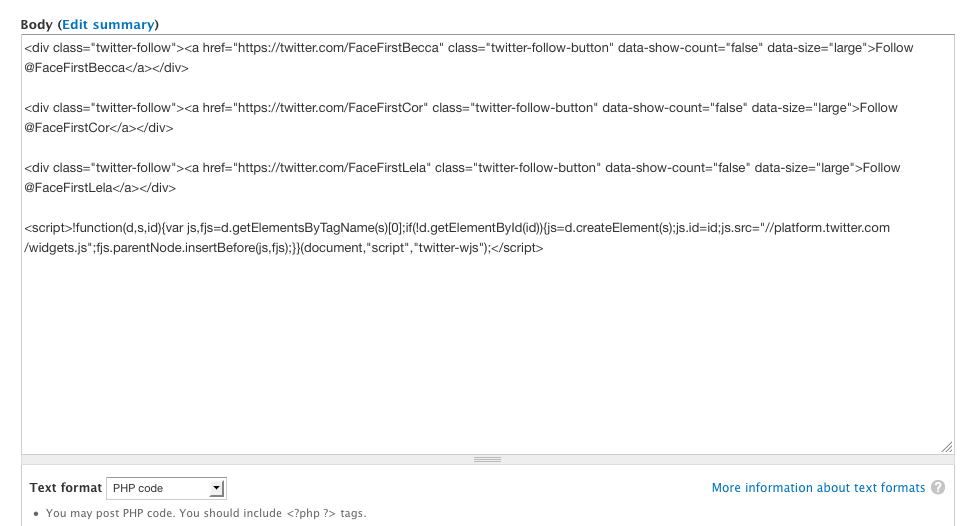Viewport: 974px width, 526px height.
Task: Open the Edit summary link
Action: coord(108,24)
